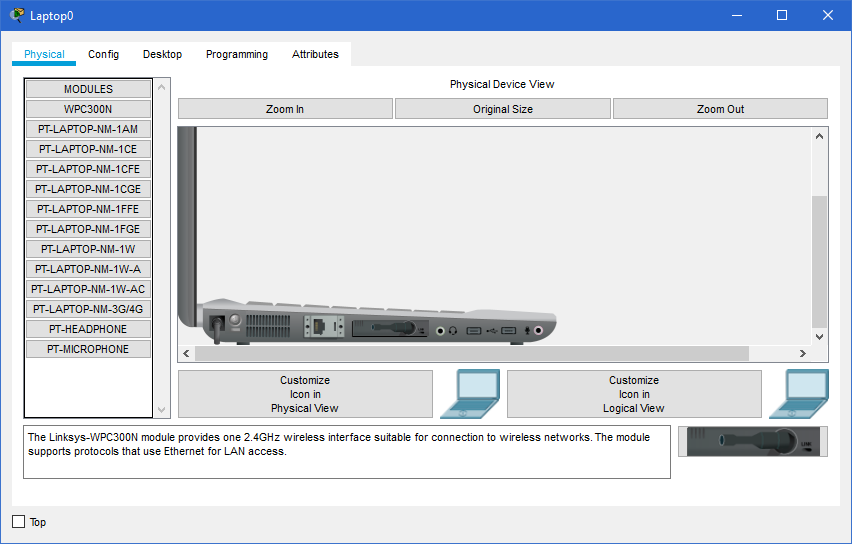Viewport: 852px width, 544px height.
Task: Select PT-LAPTOP-NM-1AM module
Action: pyautogui.click(x=88, y=129)
